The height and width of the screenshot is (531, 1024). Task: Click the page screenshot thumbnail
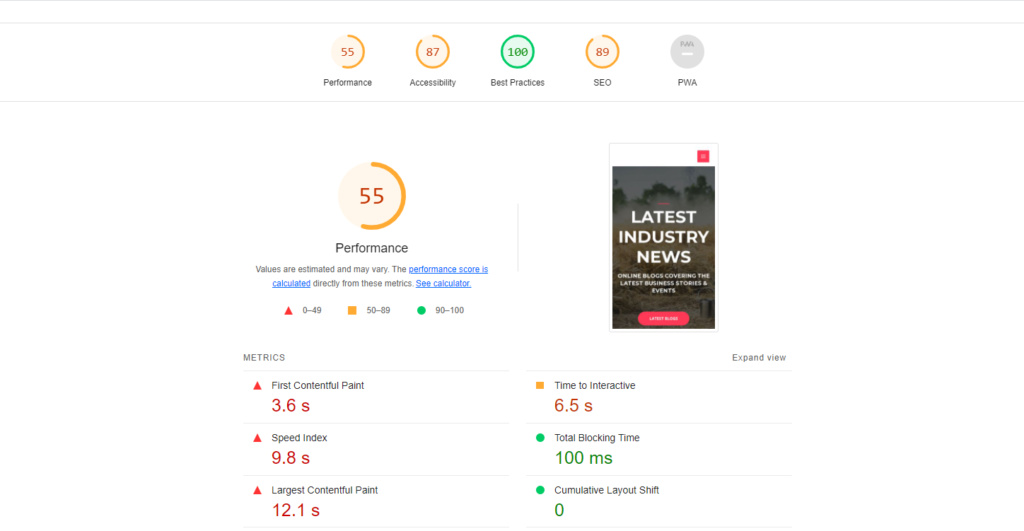[x=664, y=238]
